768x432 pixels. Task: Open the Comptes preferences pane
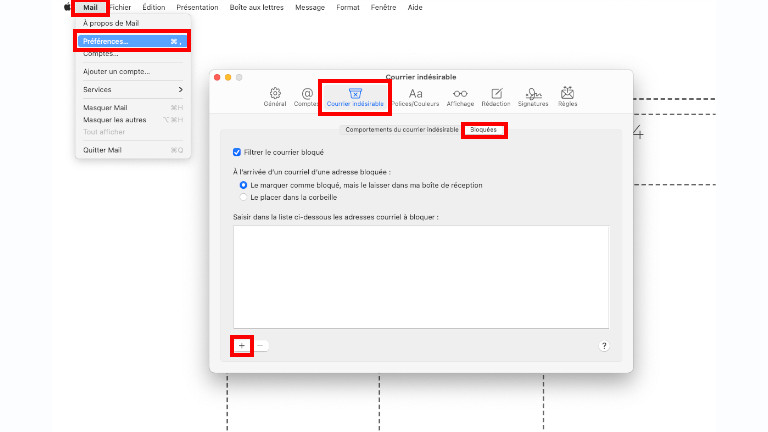tap(306, 97)
